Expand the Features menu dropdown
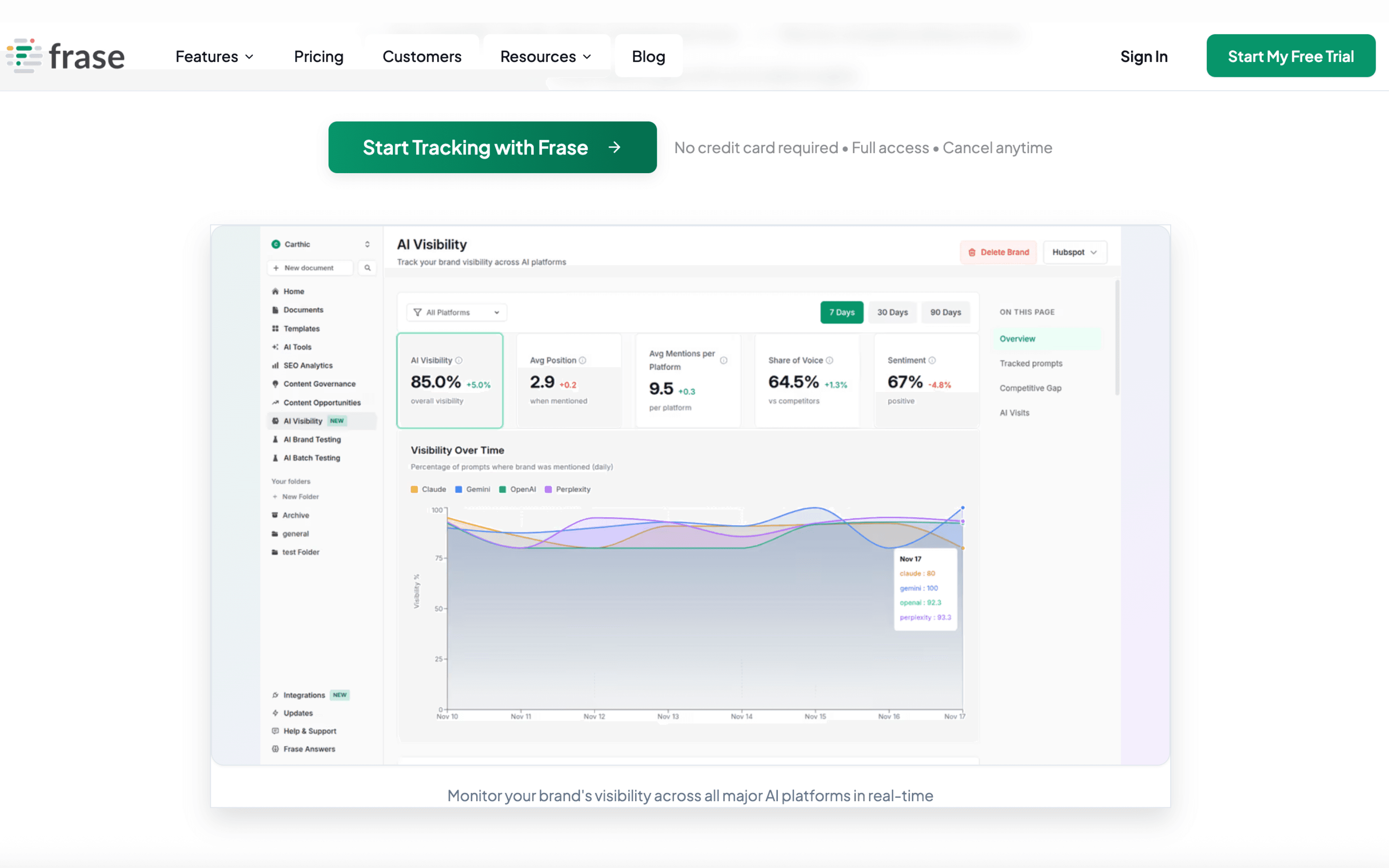Screen dimensions: 1389x868 (x=214, y=56)
